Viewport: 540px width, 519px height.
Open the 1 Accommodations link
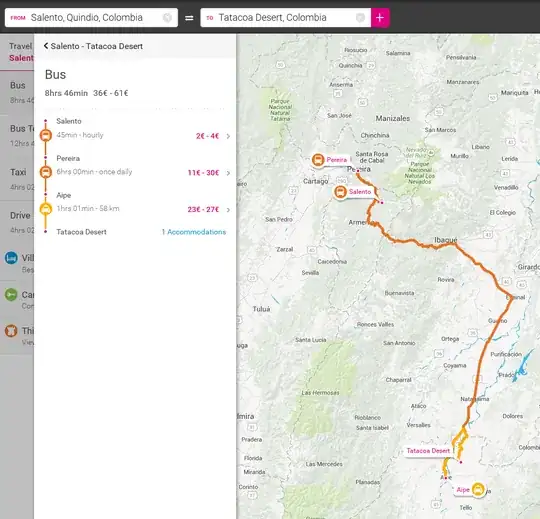pos(194,232)
